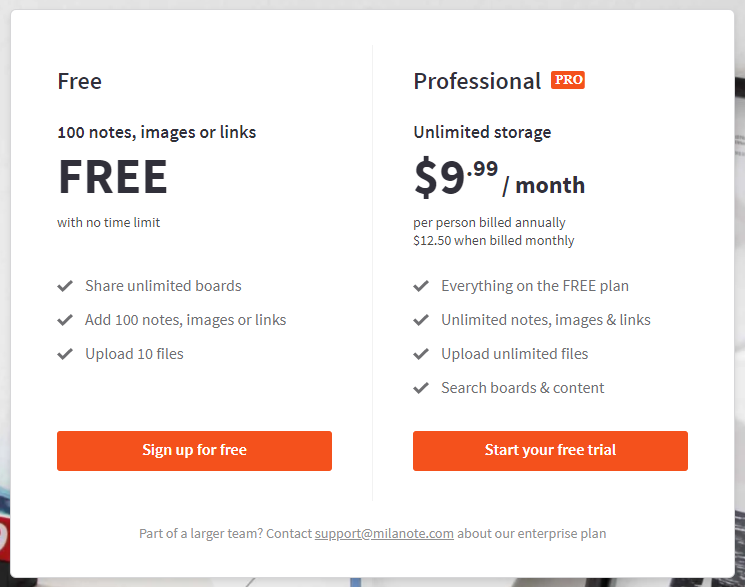This screenshot has width=745, height=587.
Task: Click checkmark beside Search boards & content
Action: (x=421, y=388)
